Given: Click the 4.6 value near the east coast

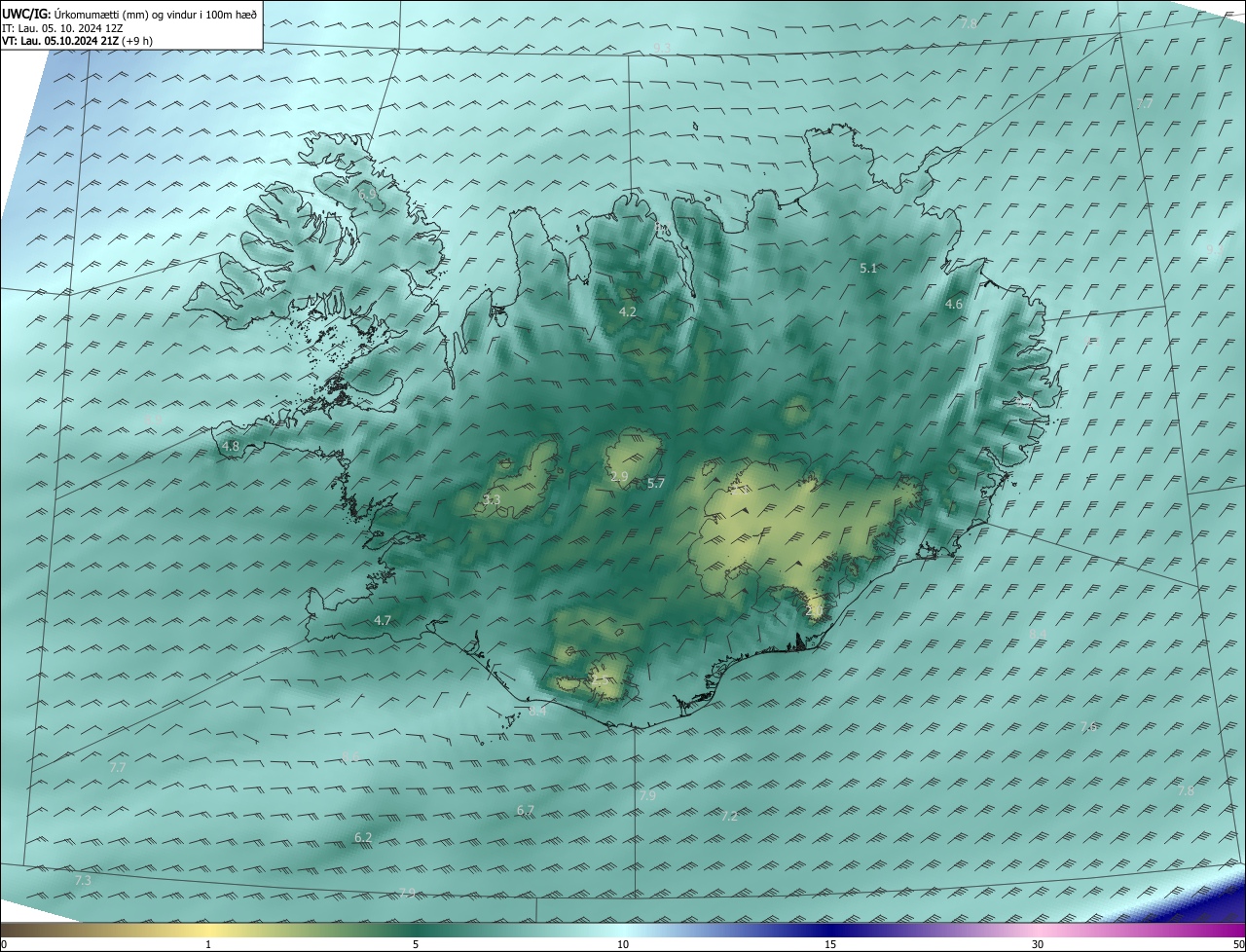Looking at the screenshot, I should pos(954,305).
